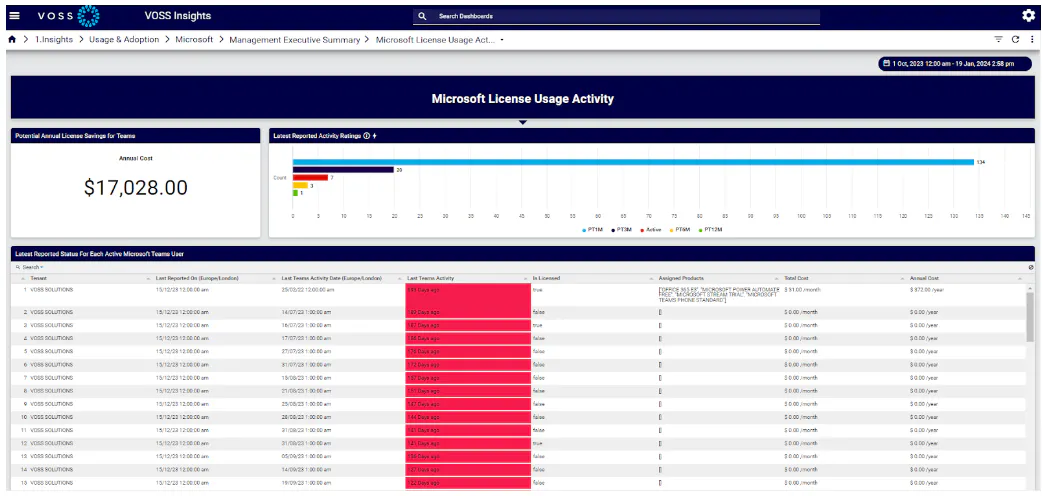Click 14/07/23 1:00:00 am activity date cell
This screenshot has height=496, width=1042.
[306, 312]
